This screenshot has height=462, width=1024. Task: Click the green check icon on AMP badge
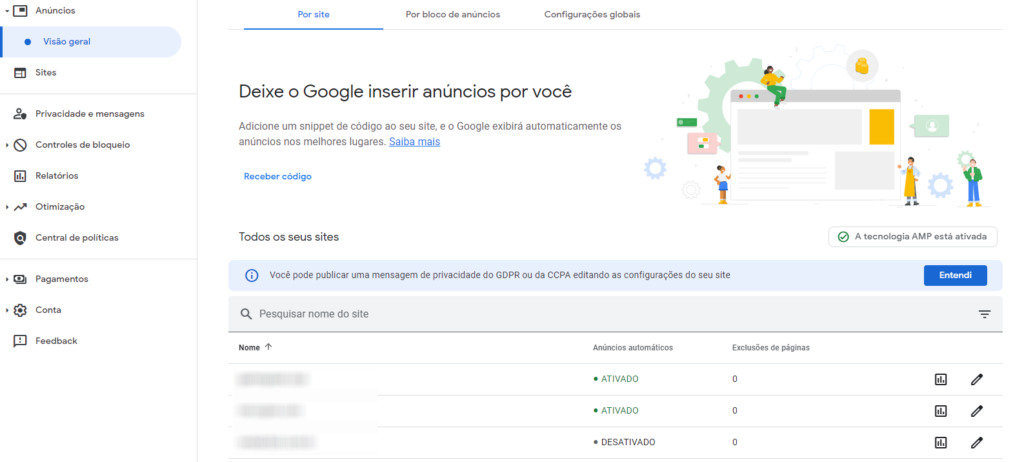click(x=843, y=237)
